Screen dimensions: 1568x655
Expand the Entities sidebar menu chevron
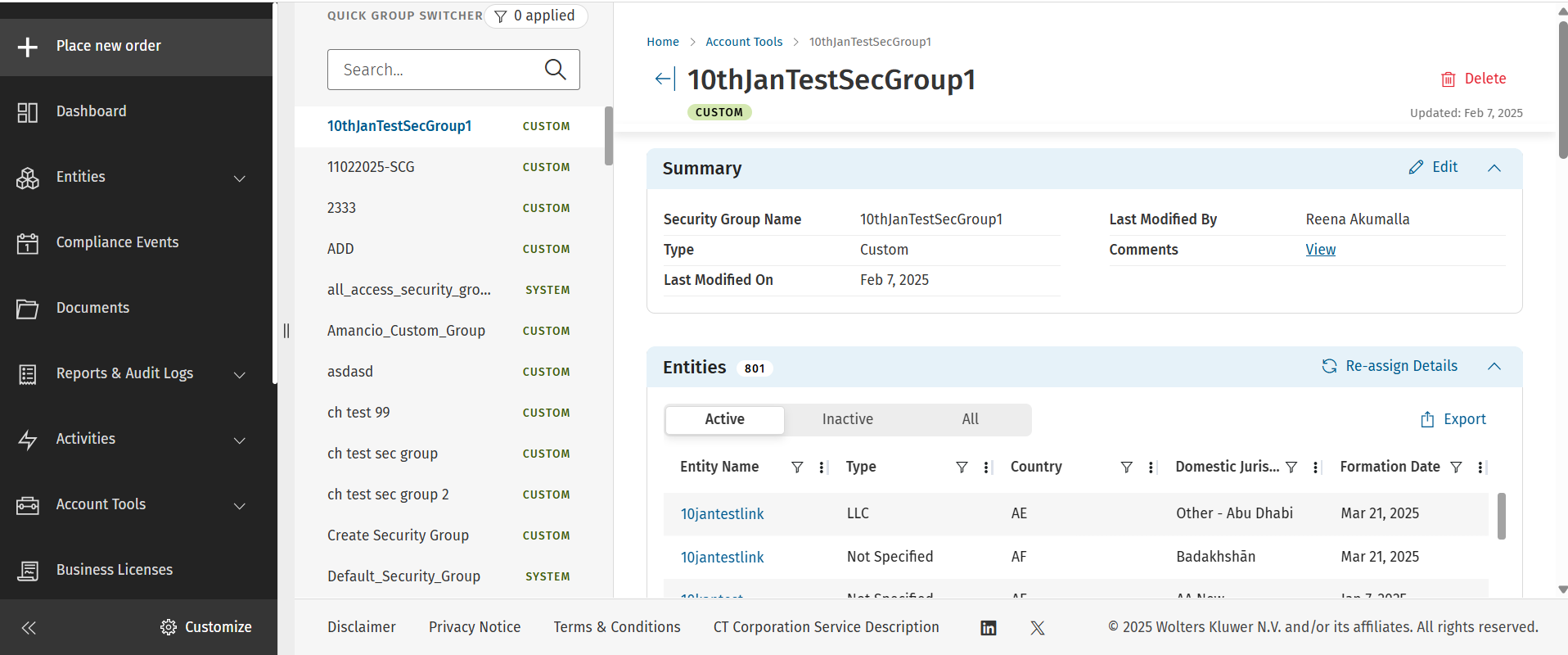pyautogui.click(x=240, y=178)
